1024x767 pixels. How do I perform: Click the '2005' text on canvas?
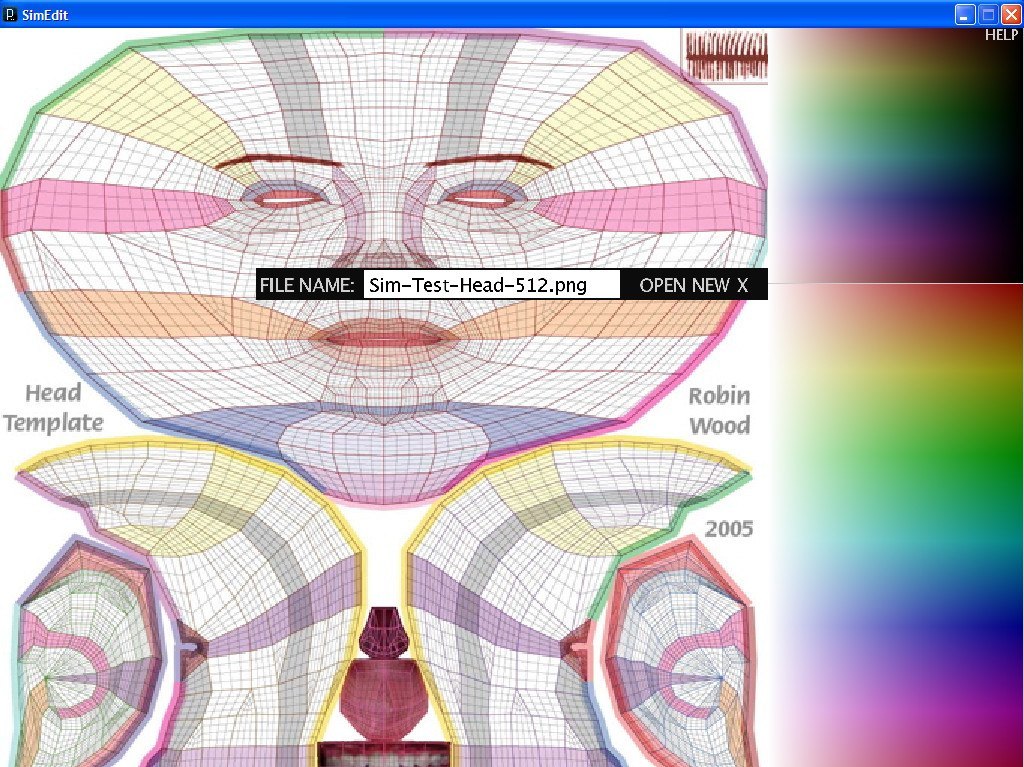click(x=729, y=529)
